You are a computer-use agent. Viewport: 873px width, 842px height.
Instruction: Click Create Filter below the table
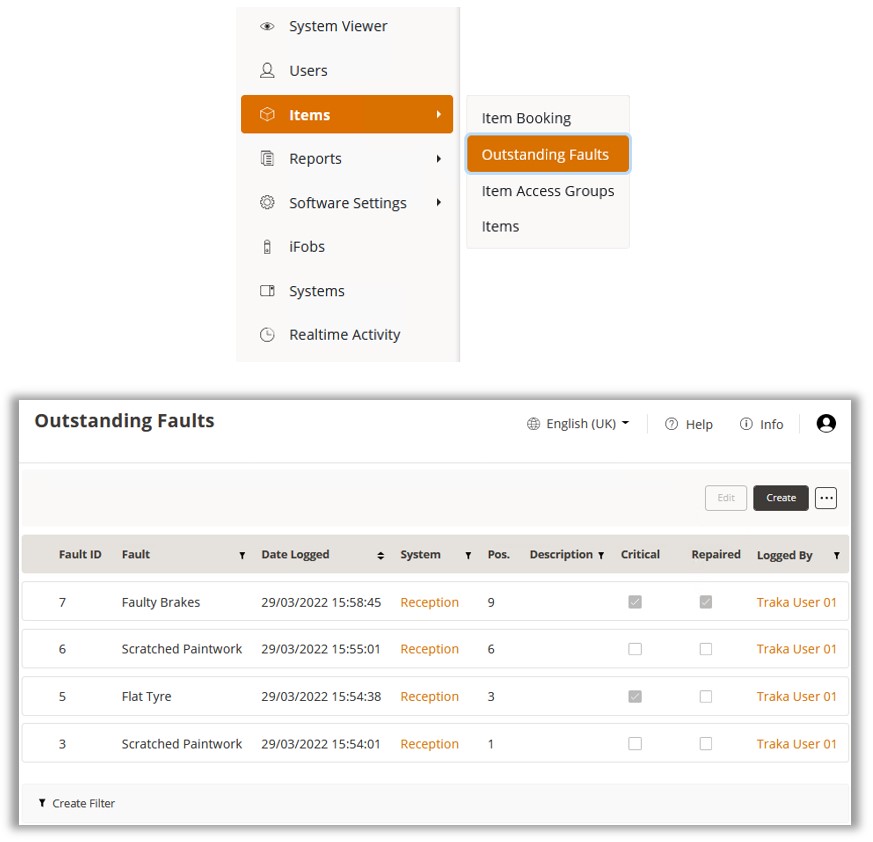[77, 803]
